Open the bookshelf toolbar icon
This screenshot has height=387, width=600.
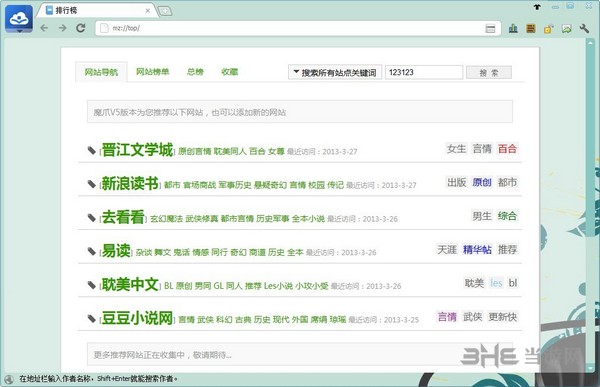(x=531, y=28)
